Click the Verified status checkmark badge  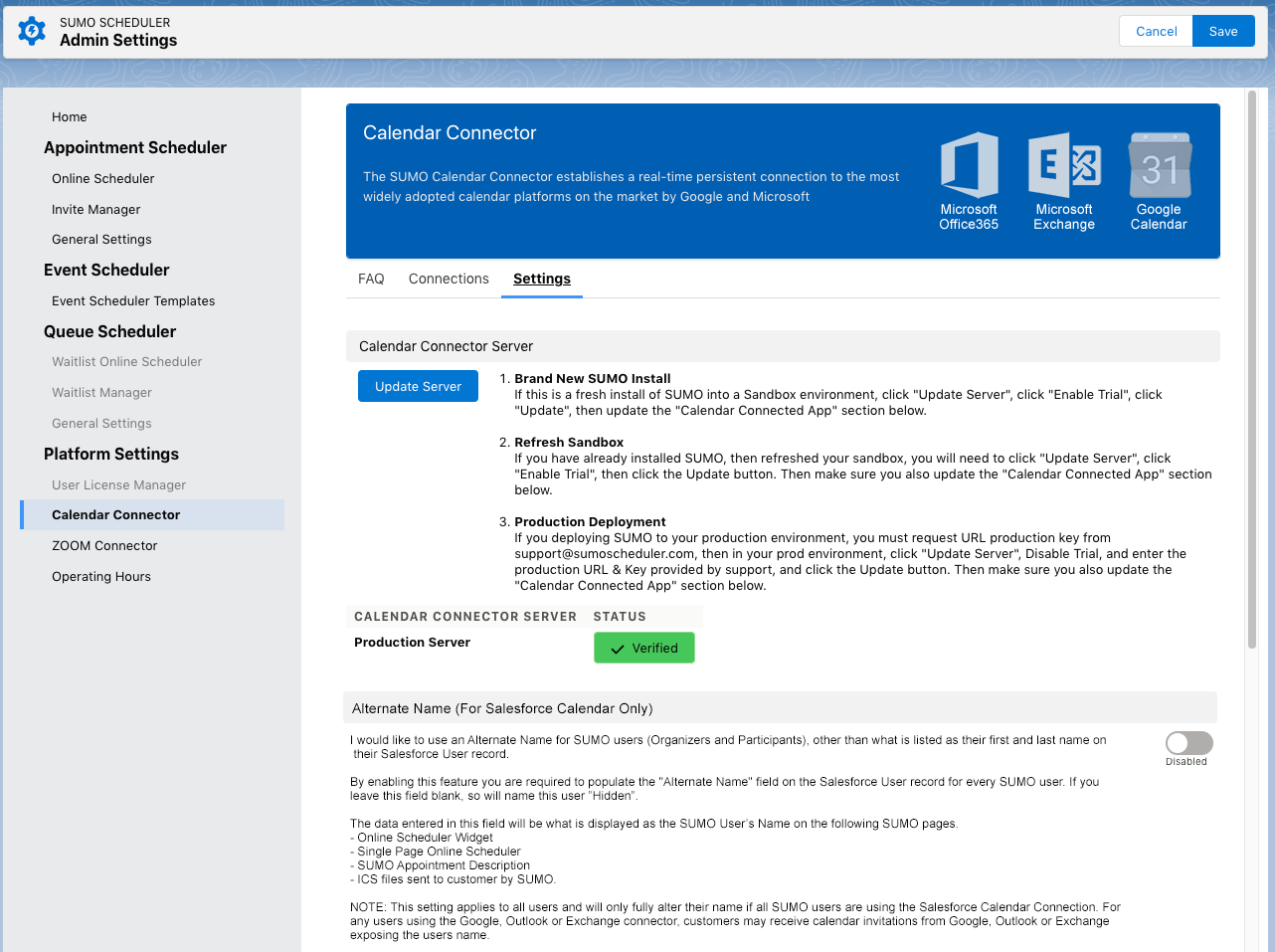[x=643, y=648]
